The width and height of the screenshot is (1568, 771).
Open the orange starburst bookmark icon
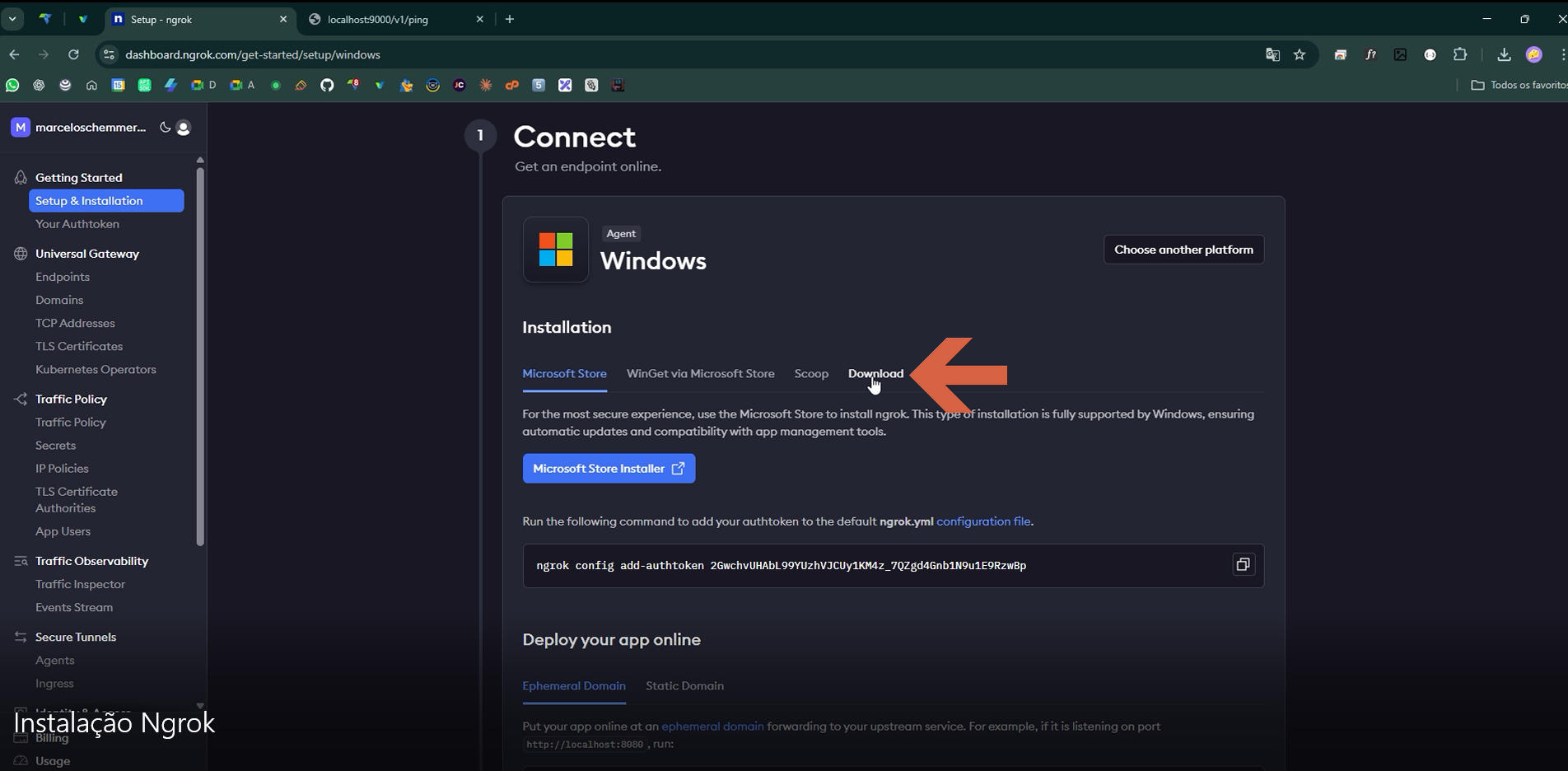[x=486, y=85]
